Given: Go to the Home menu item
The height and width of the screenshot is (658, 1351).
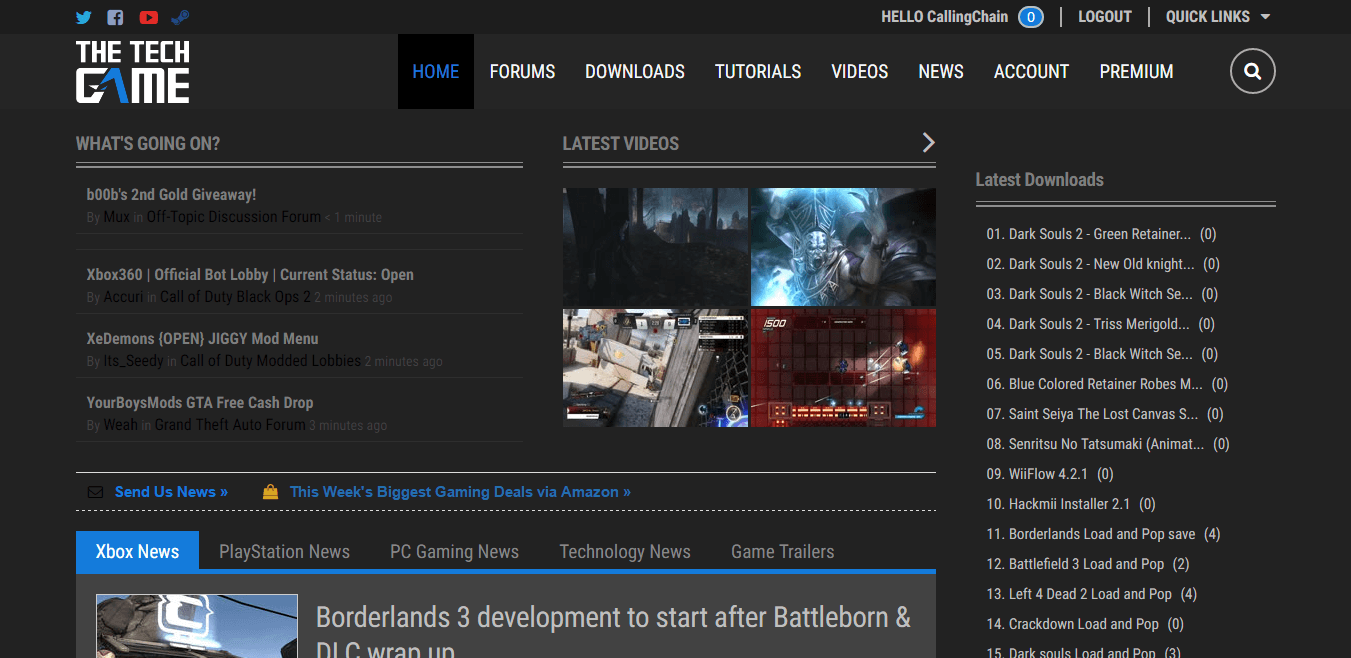Looking at the screenshot, I should [x=436, y=72].
